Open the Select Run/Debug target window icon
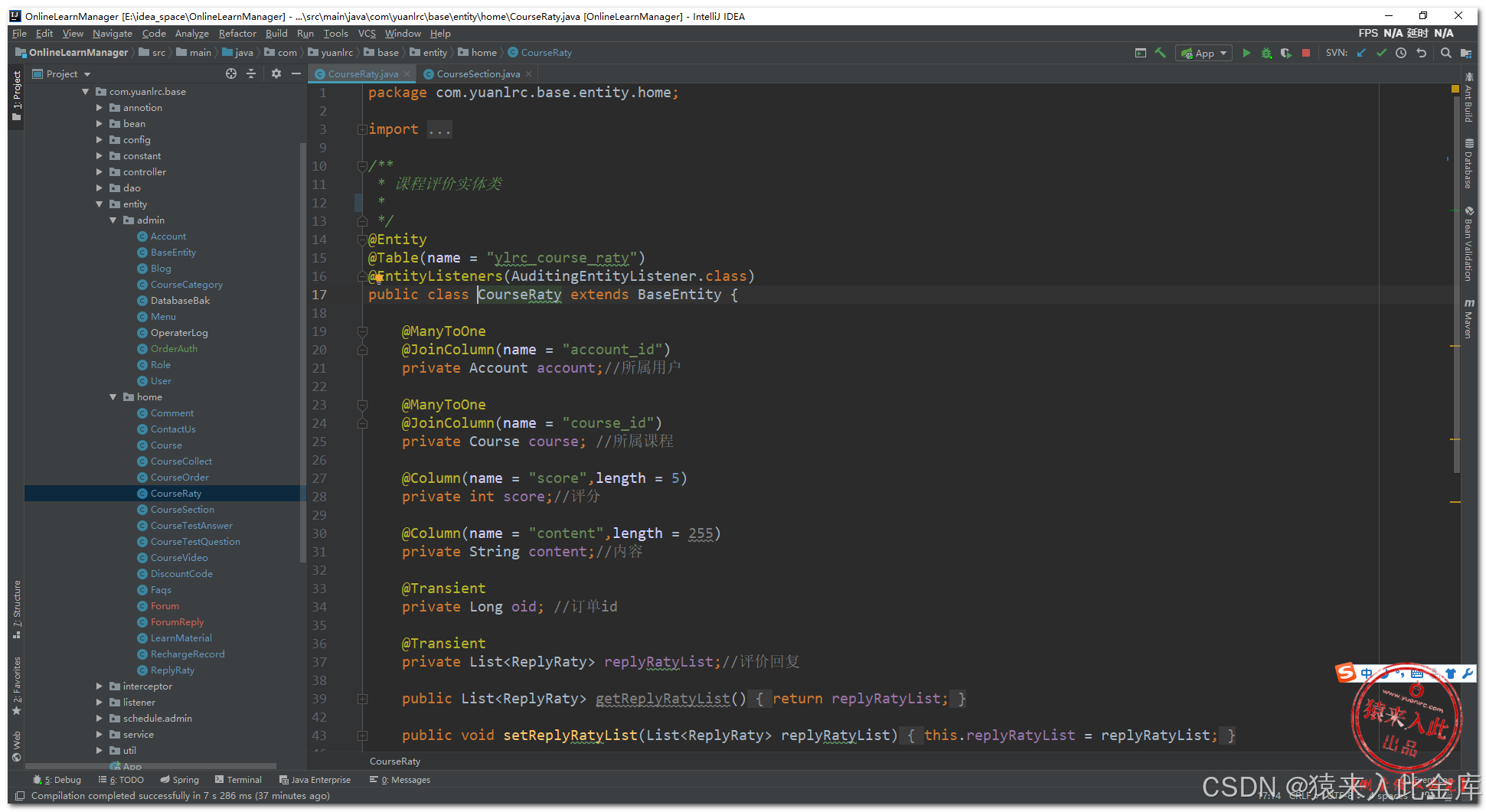The image size is (1486, 812). (x=1141, y=53)
